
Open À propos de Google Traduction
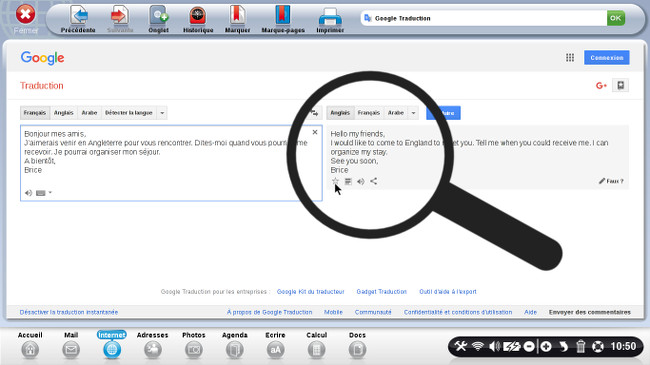[x=269, y=312]
